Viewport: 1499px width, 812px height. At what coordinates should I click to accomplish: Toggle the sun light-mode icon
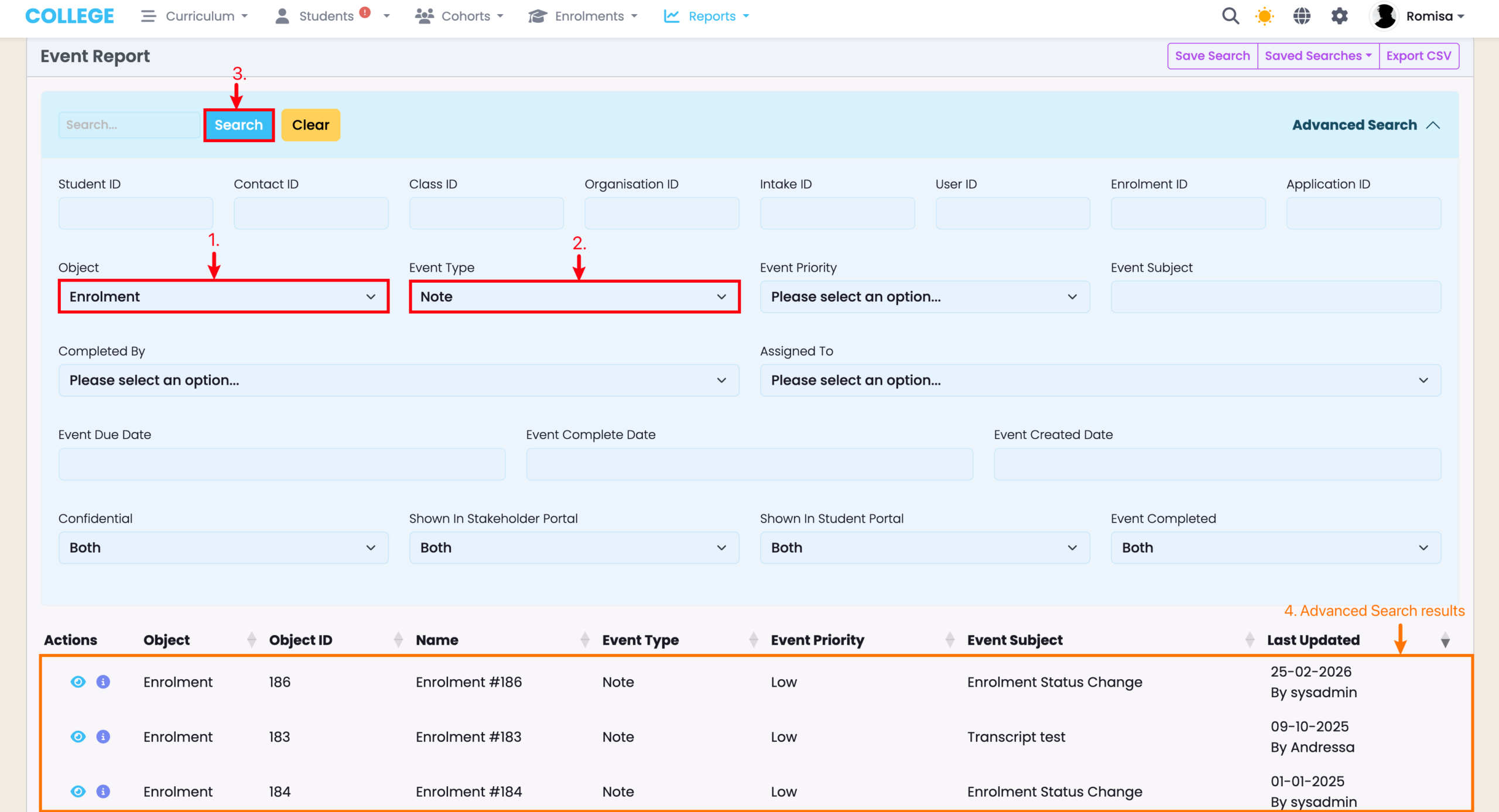coord(1265,16)
